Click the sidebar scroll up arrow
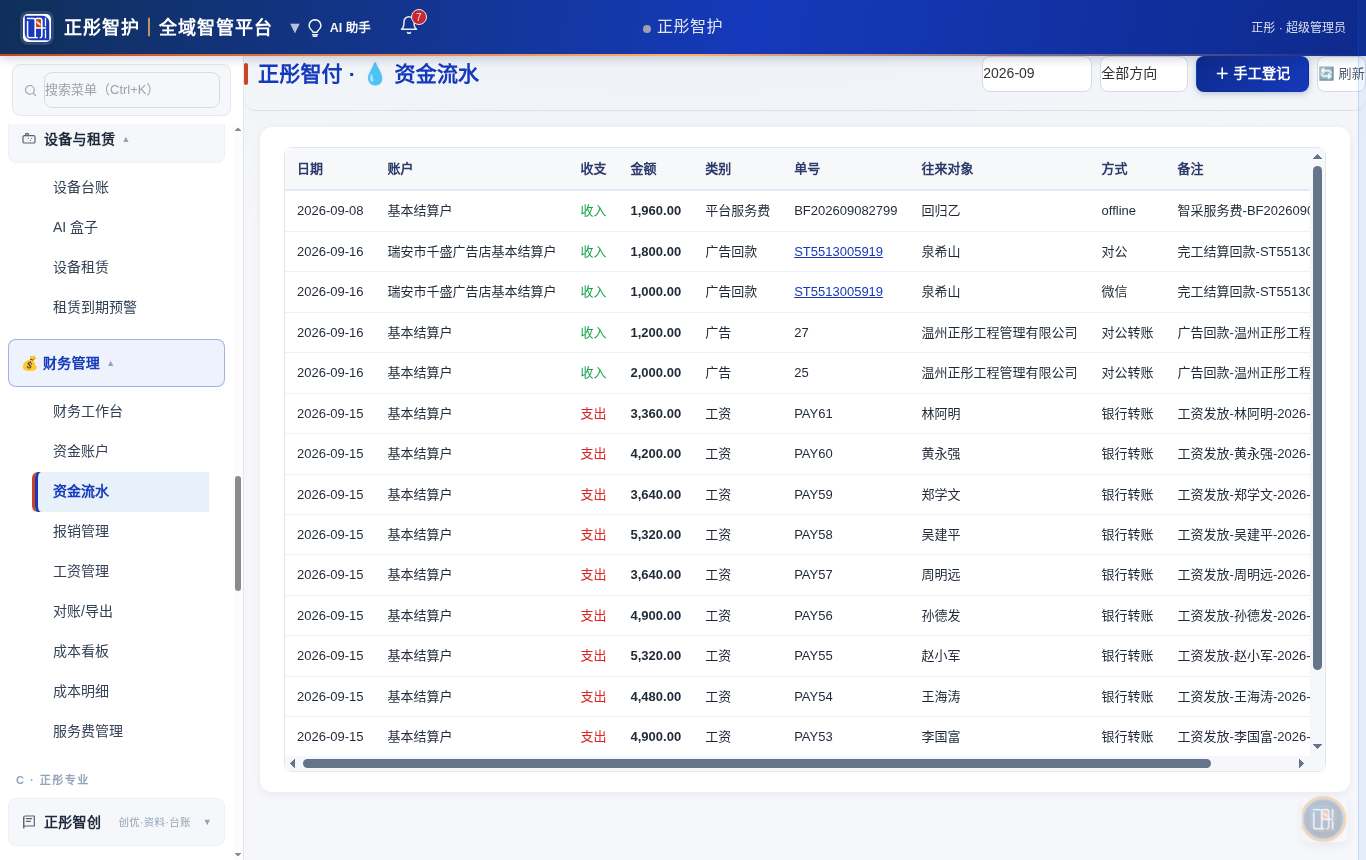This screenshot has height=860, width=1366. pos(238,129)
